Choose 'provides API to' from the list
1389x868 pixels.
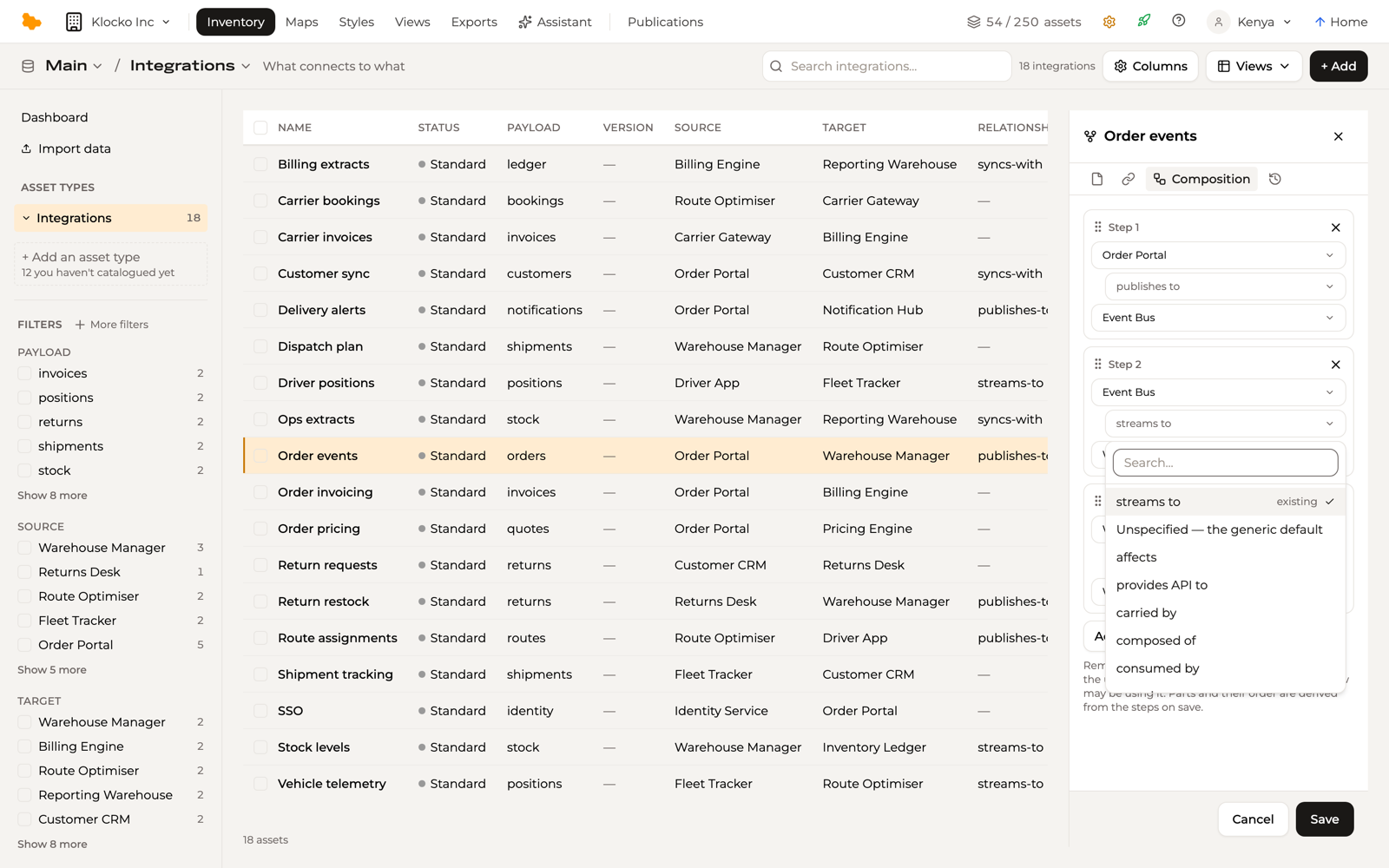1225,585
